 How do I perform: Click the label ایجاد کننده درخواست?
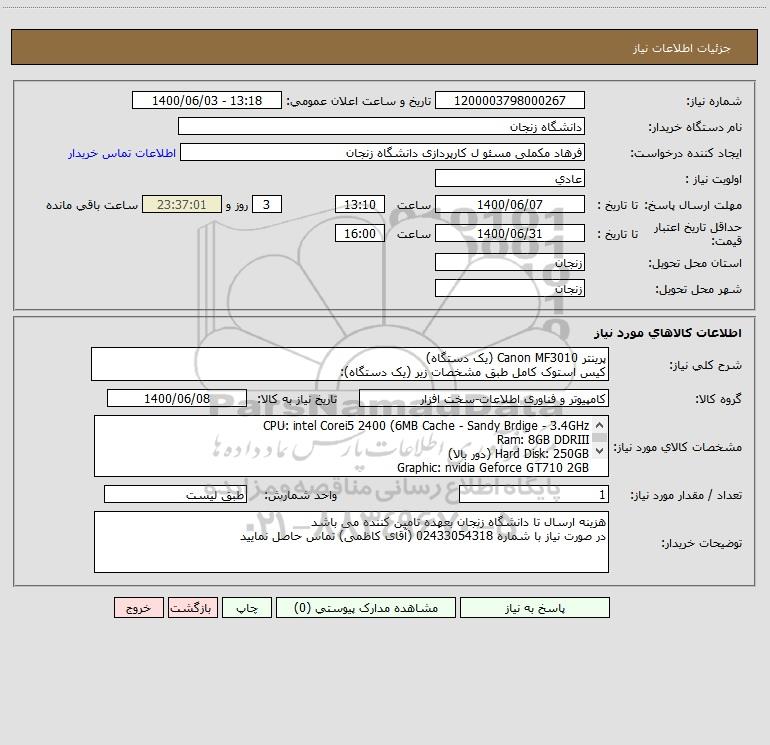coord(686,153)
